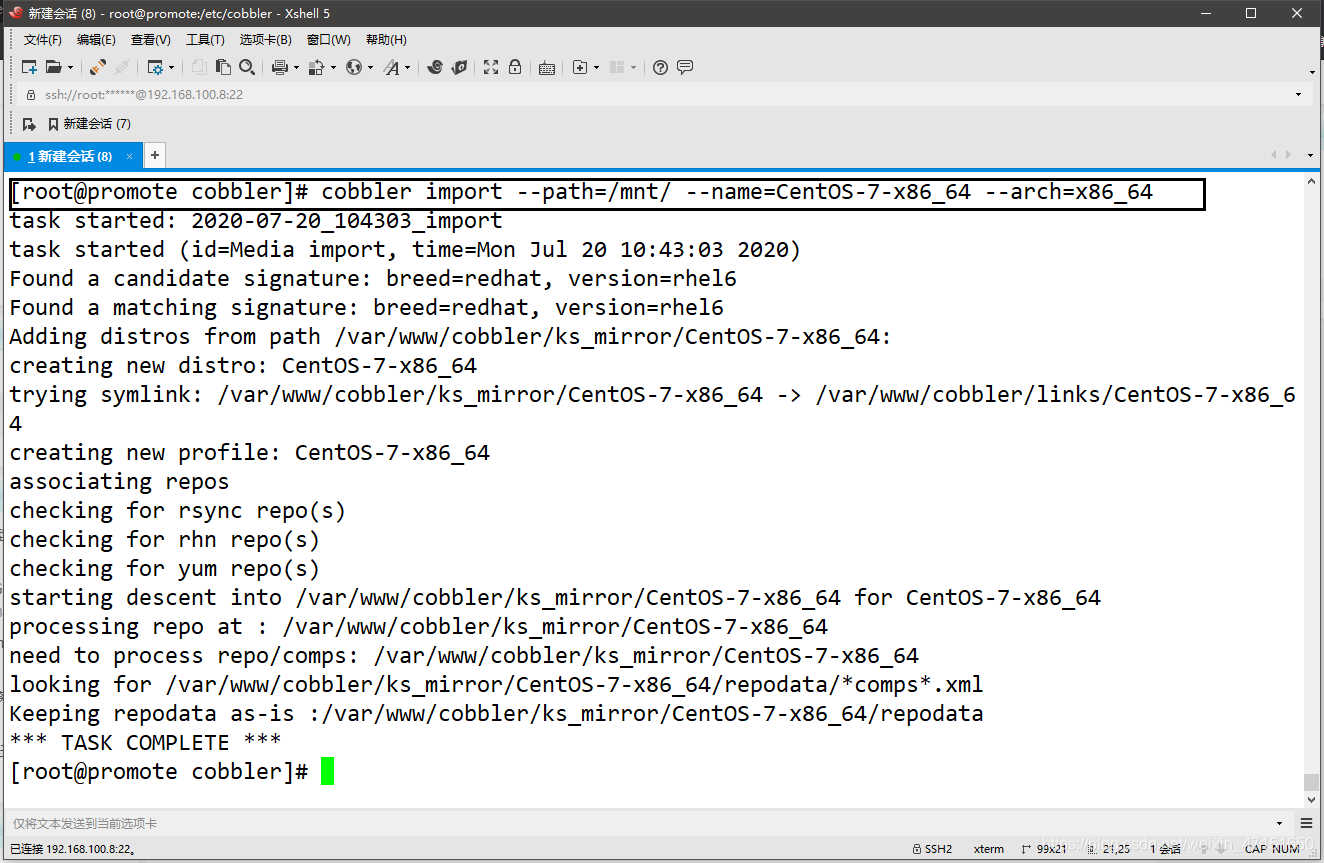Close the 新建会话 (8) tab with its x
Screen dimensions: 1324x863
[x=129, y=156]
